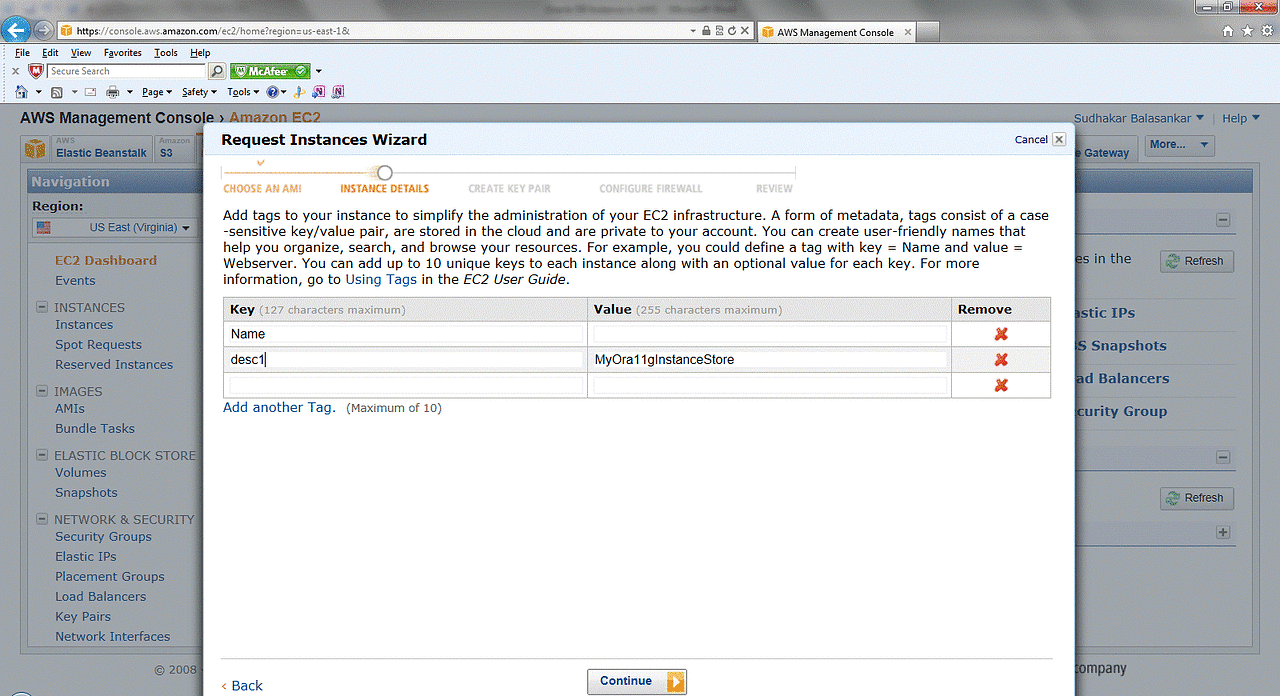The height and width of the screenshot is (696, 1280).
Task: Go back in the browser
Action: click(x=16, y=30)
